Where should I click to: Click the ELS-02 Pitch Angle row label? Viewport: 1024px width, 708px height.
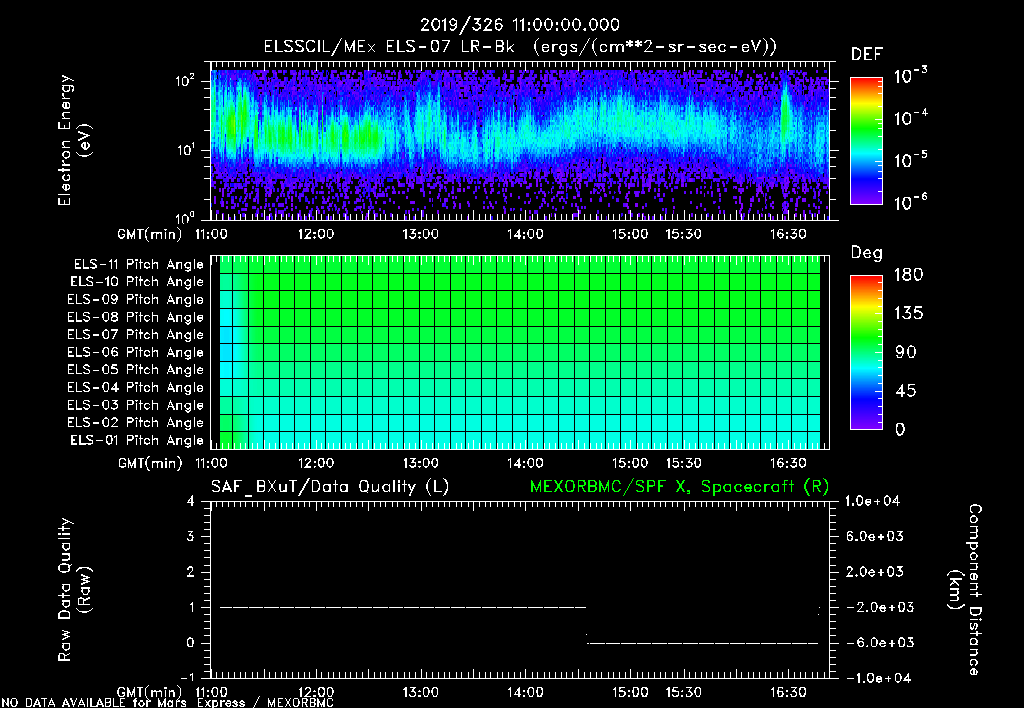point(136,423)
